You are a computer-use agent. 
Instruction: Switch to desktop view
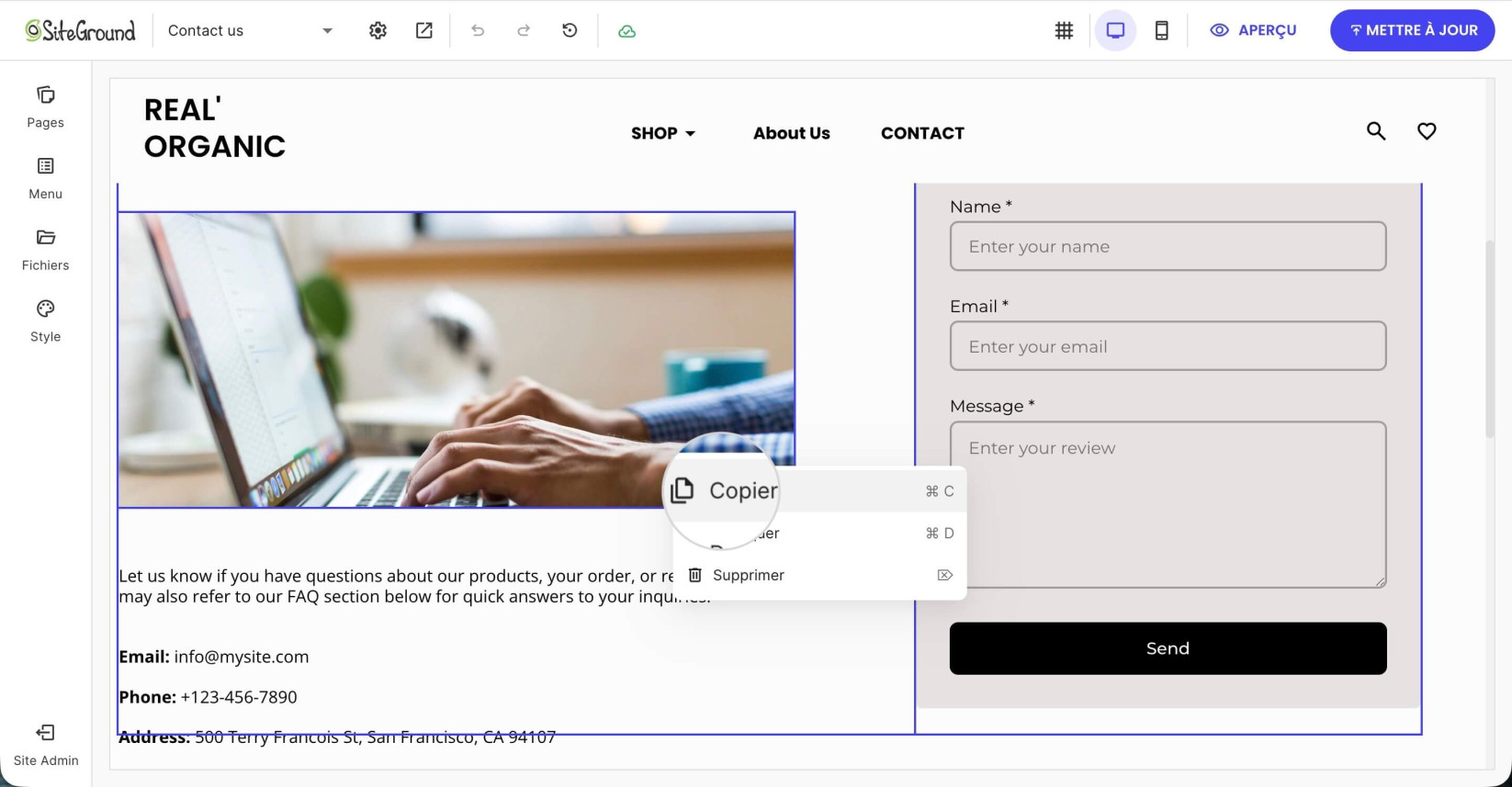tap(1115, 30)
